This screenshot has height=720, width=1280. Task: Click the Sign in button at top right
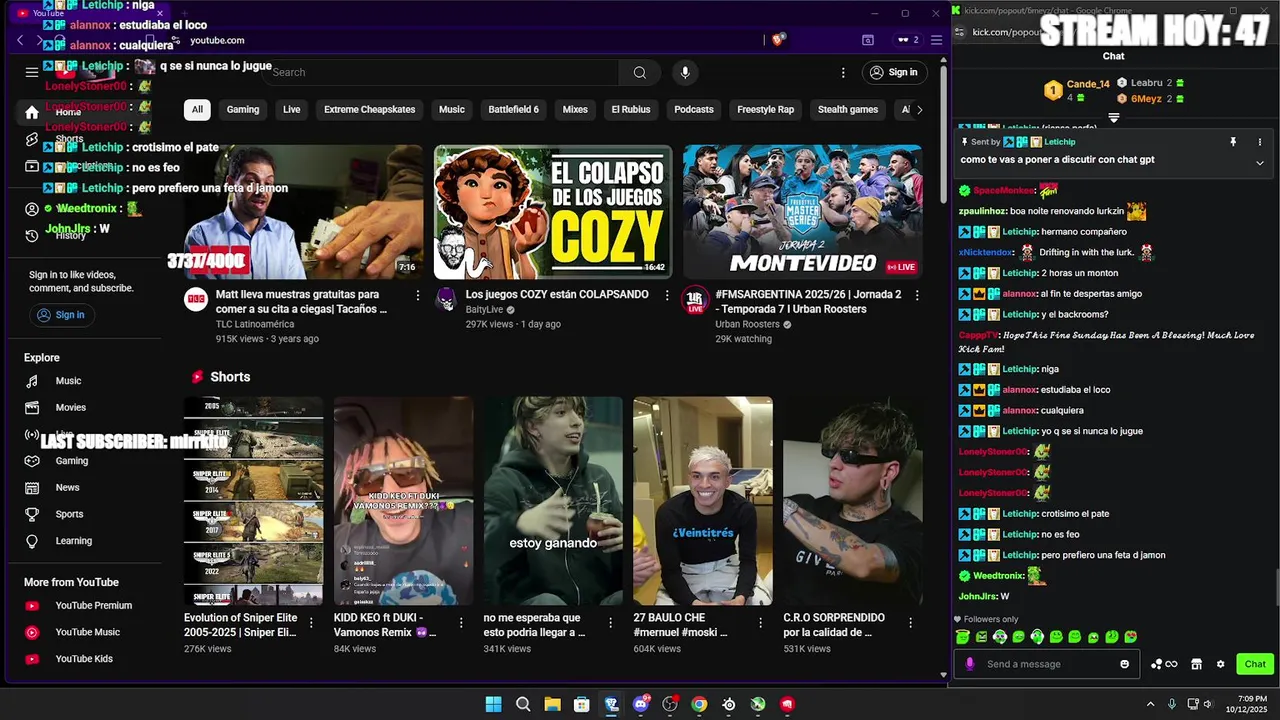pos(893,72)
